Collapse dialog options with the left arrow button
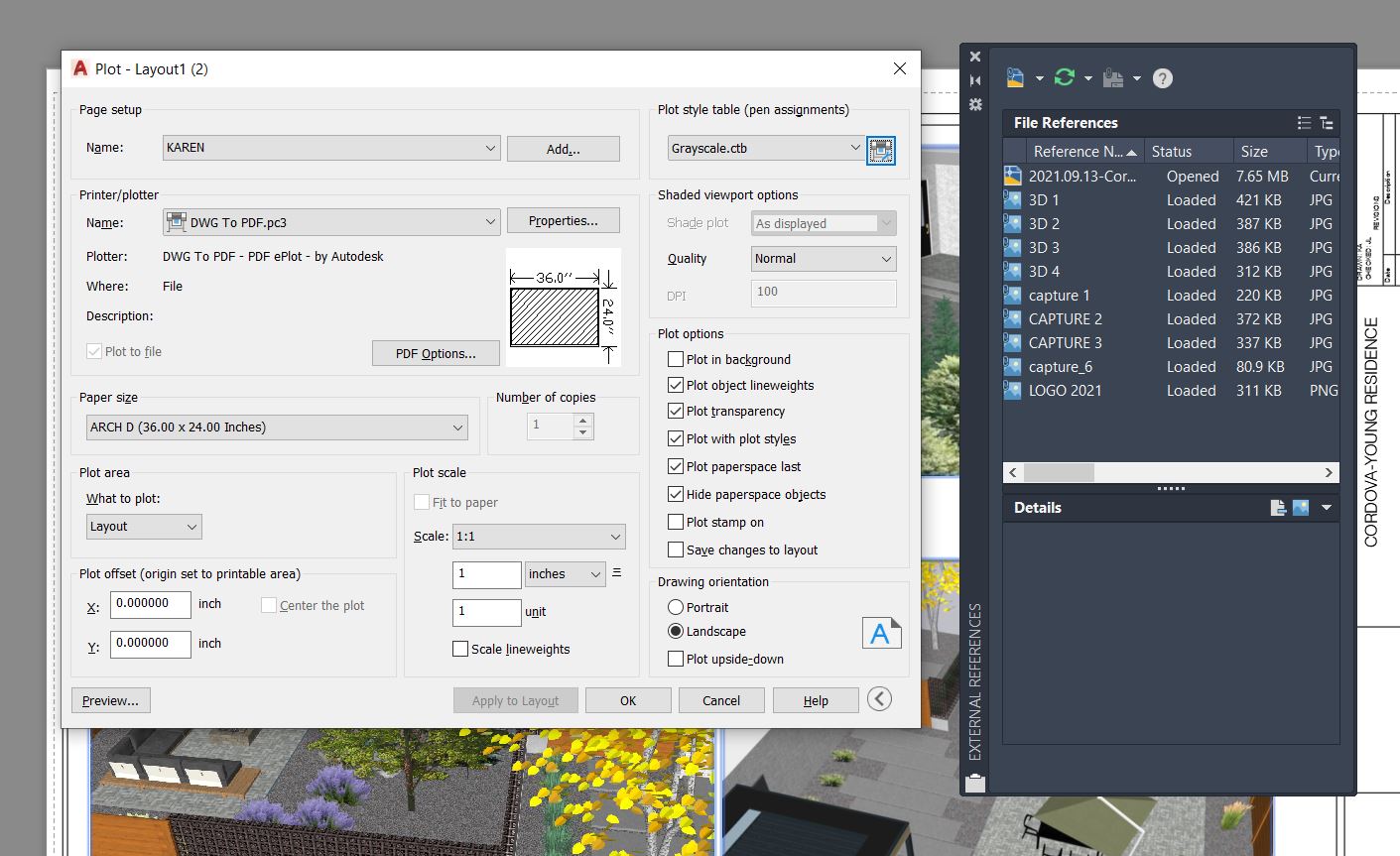Viewport: 1400px width, 856px height. (x=879, y=699)
